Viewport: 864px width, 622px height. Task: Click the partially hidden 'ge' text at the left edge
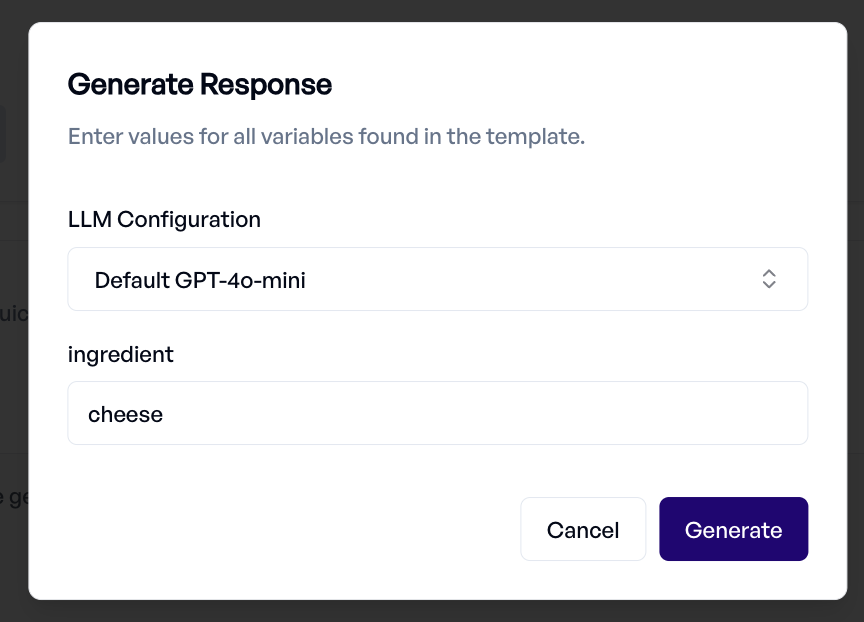(x=14, y=497)
